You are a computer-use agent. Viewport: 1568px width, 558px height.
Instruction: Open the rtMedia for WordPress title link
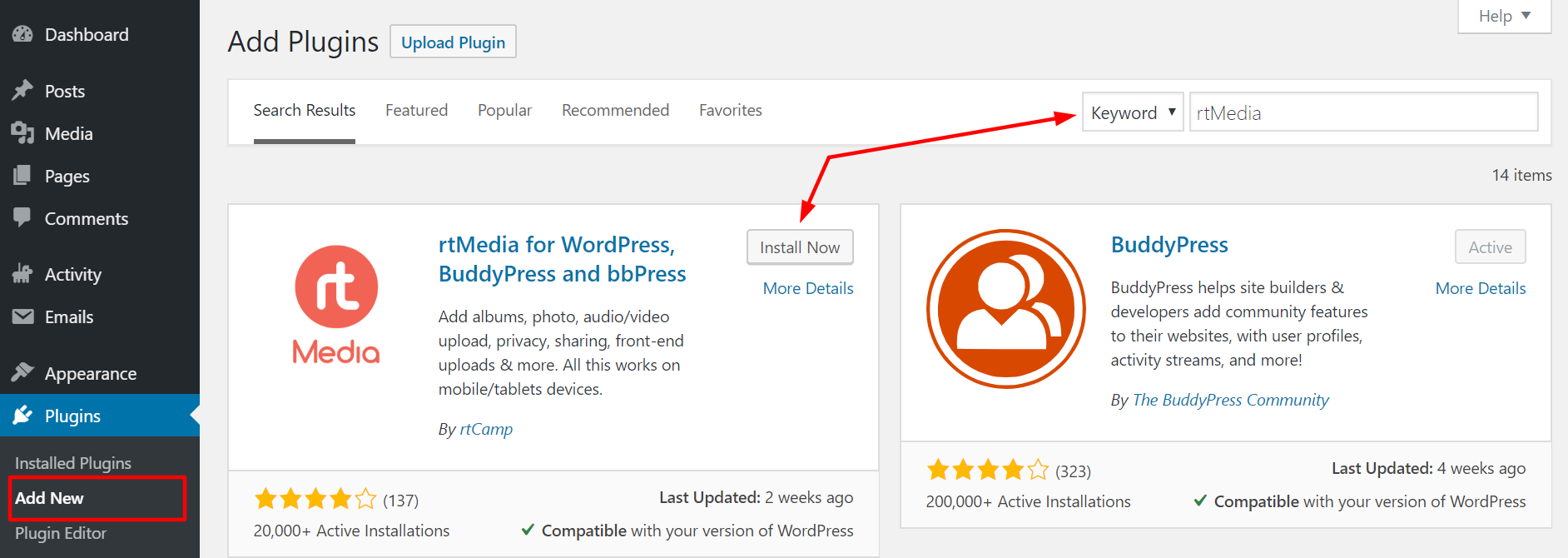click(x=563, y=259)
